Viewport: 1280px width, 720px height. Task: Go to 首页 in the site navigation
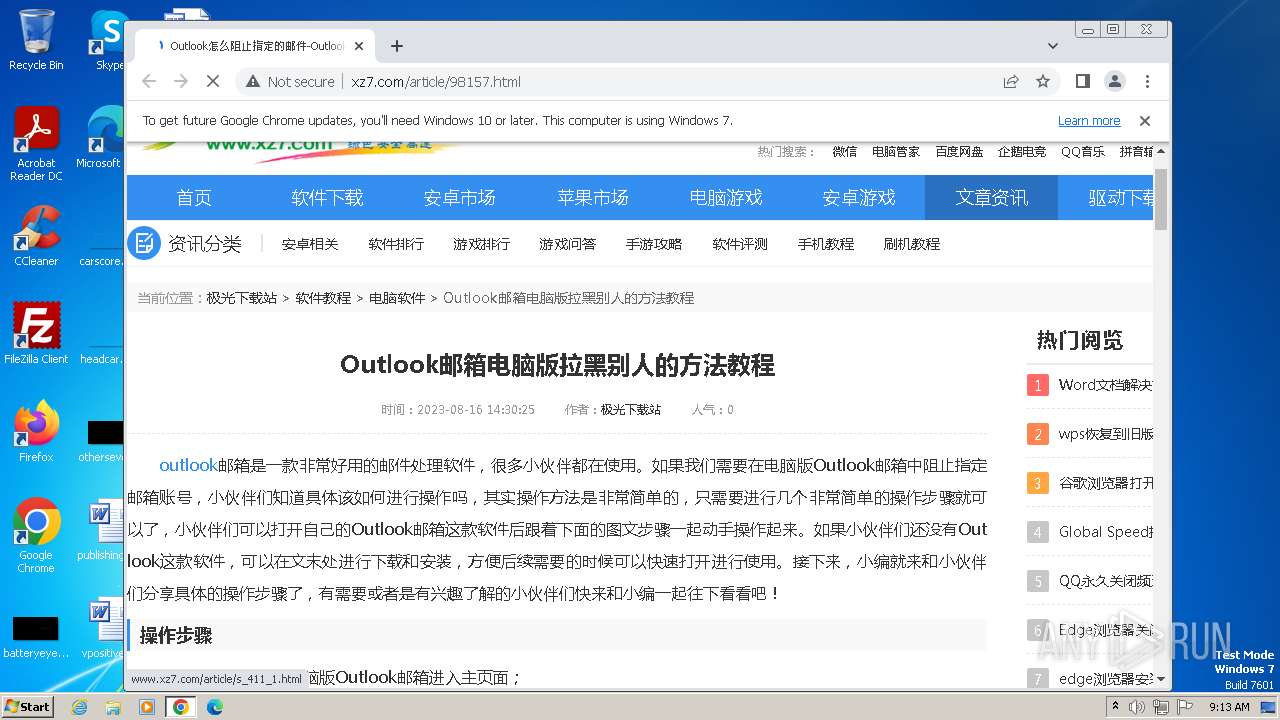[x=194, y=198]
